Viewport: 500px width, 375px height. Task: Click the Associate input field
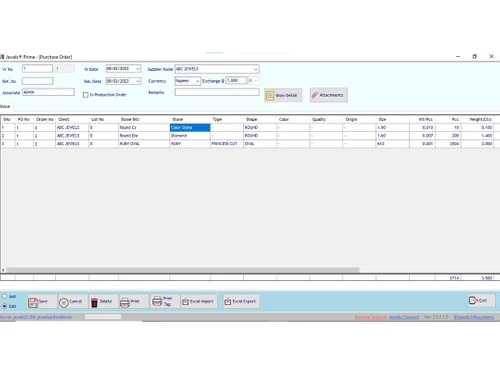click(48, 92)
